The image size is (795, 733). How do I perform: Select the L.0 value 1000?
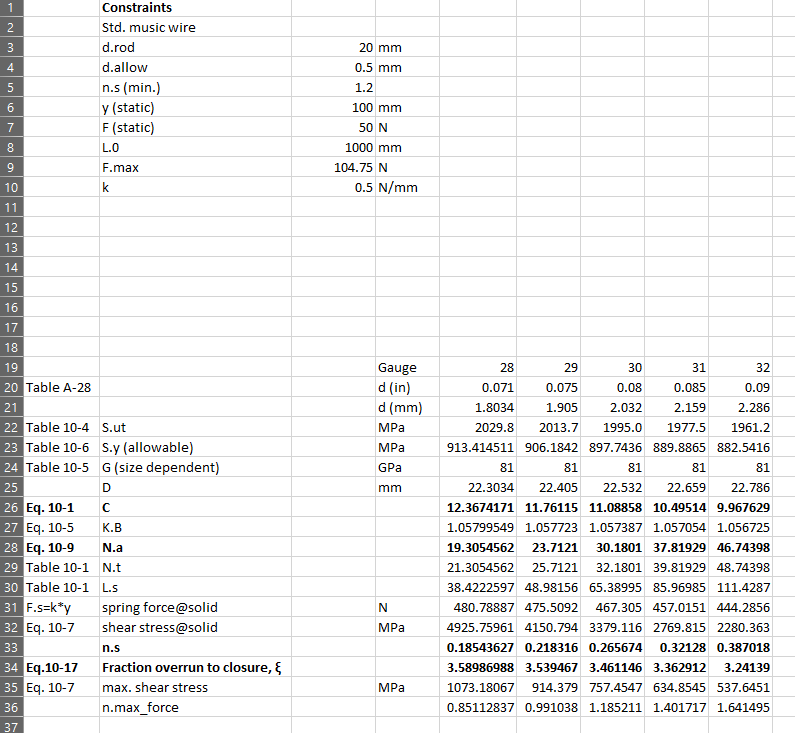(333, 148)
